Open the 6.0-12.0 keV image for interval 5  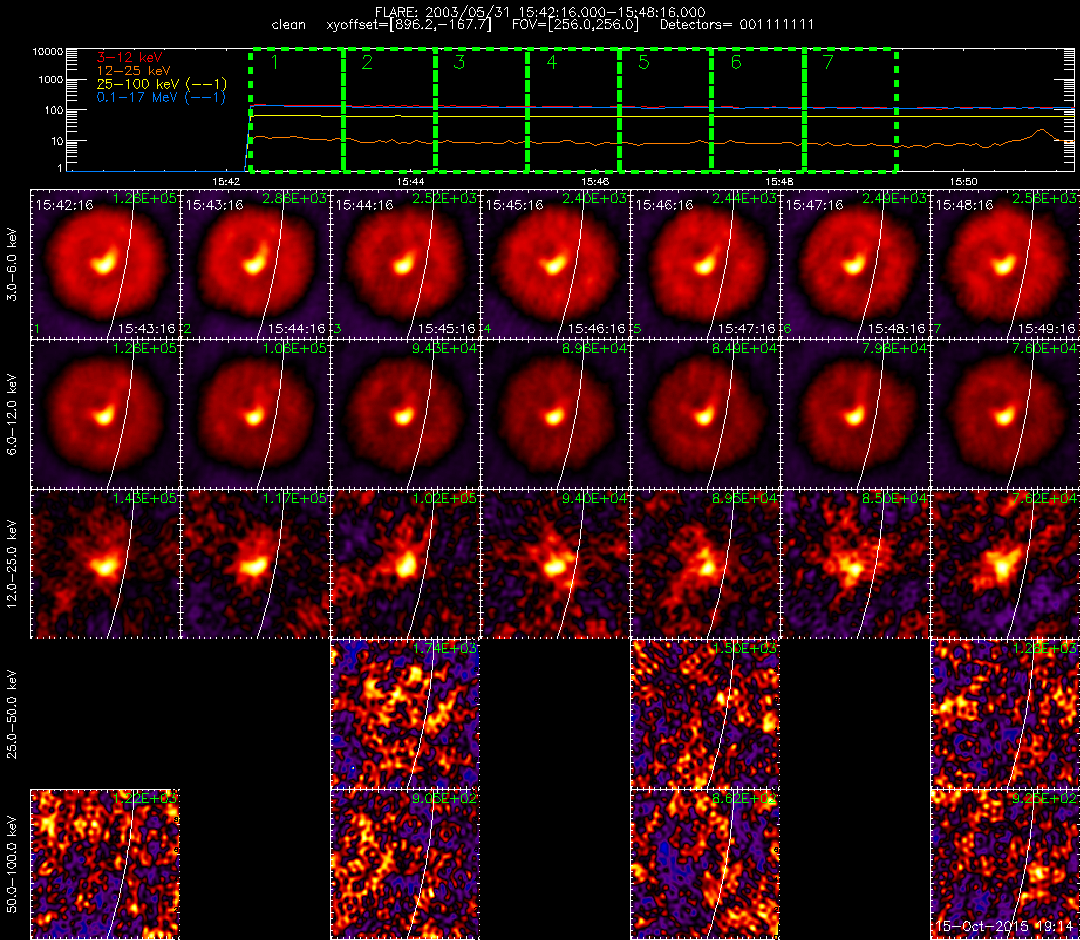pos(705,415)
